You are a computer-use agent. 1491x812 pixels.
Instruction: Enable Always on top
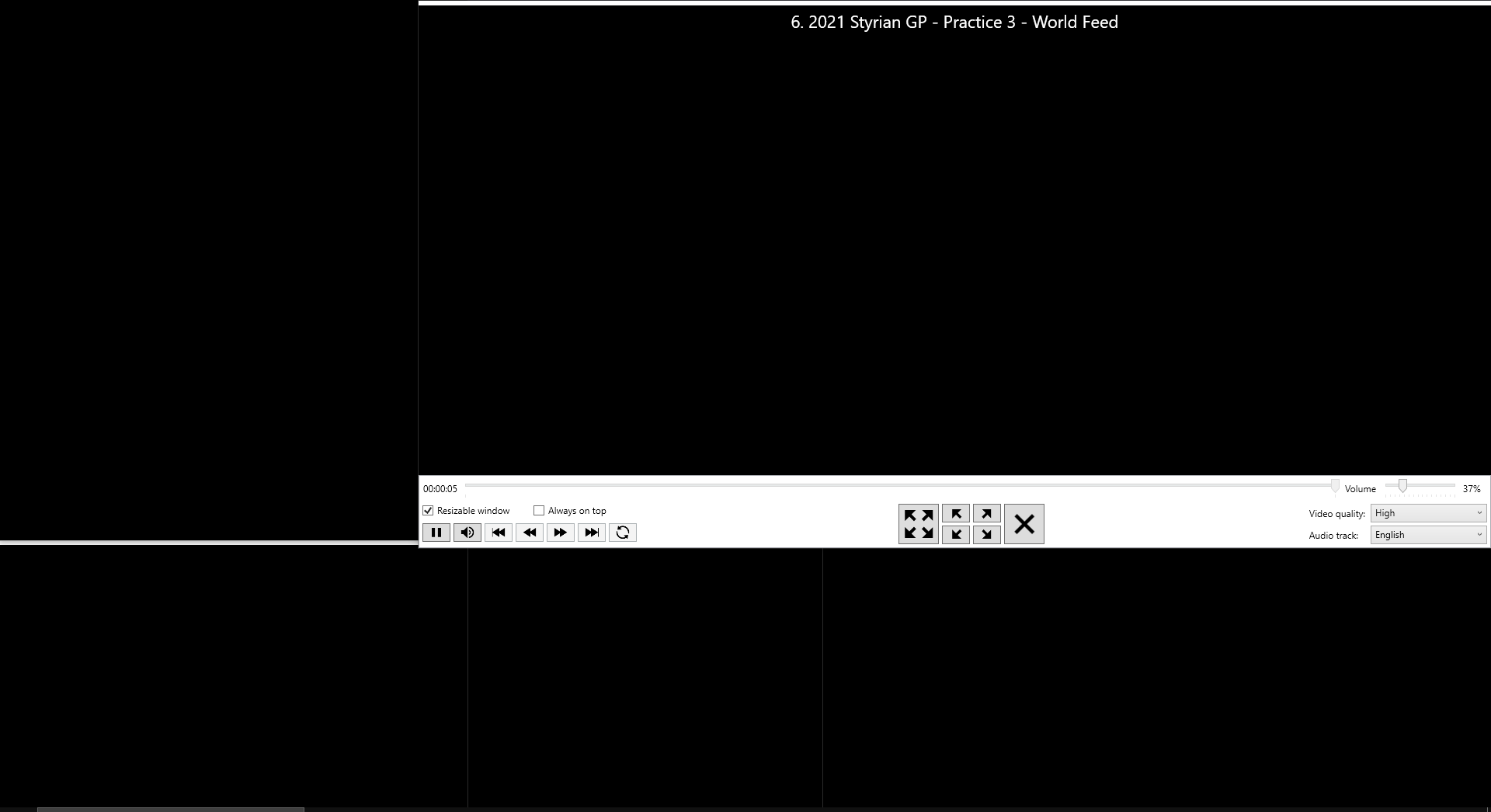click(538, 510)
